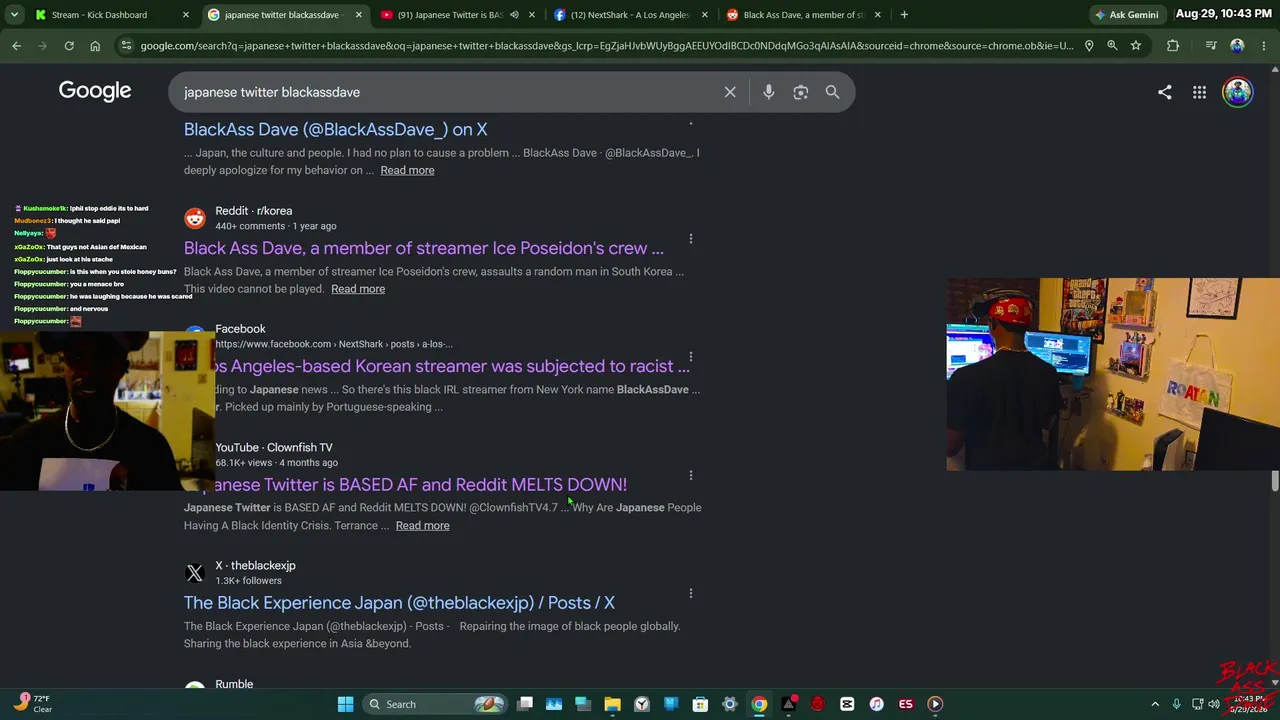The image size is (1280, 720).
Task: Open more options for the YouTube result
Action: [690, 476]
